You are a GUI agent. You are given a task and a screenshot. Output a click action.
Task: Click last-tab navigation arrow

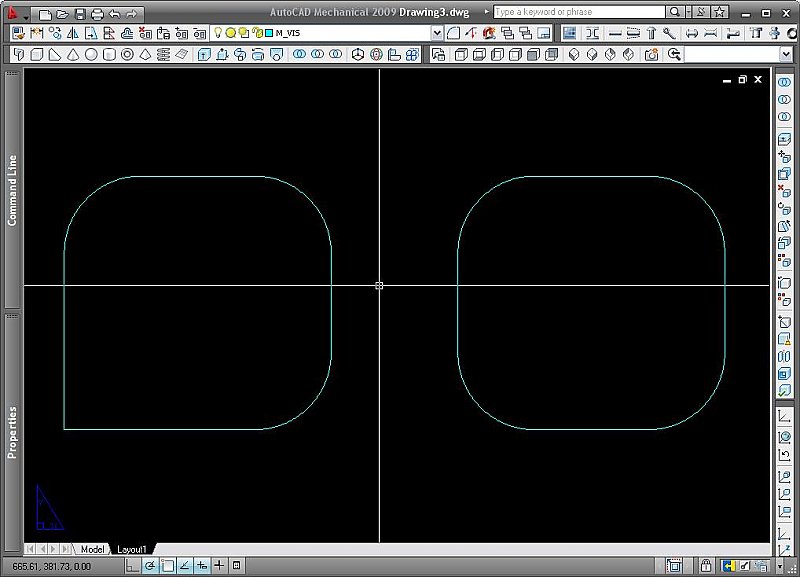point(65,549)
